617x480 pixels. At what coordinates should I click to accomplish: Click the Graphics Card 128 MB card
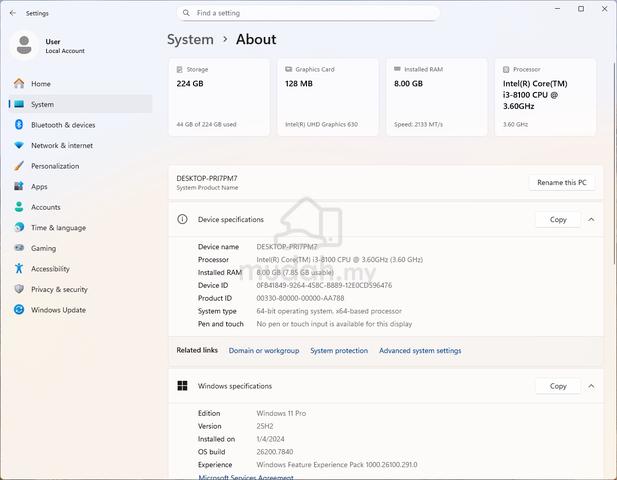pyautogui.click(x=328, y=97)
